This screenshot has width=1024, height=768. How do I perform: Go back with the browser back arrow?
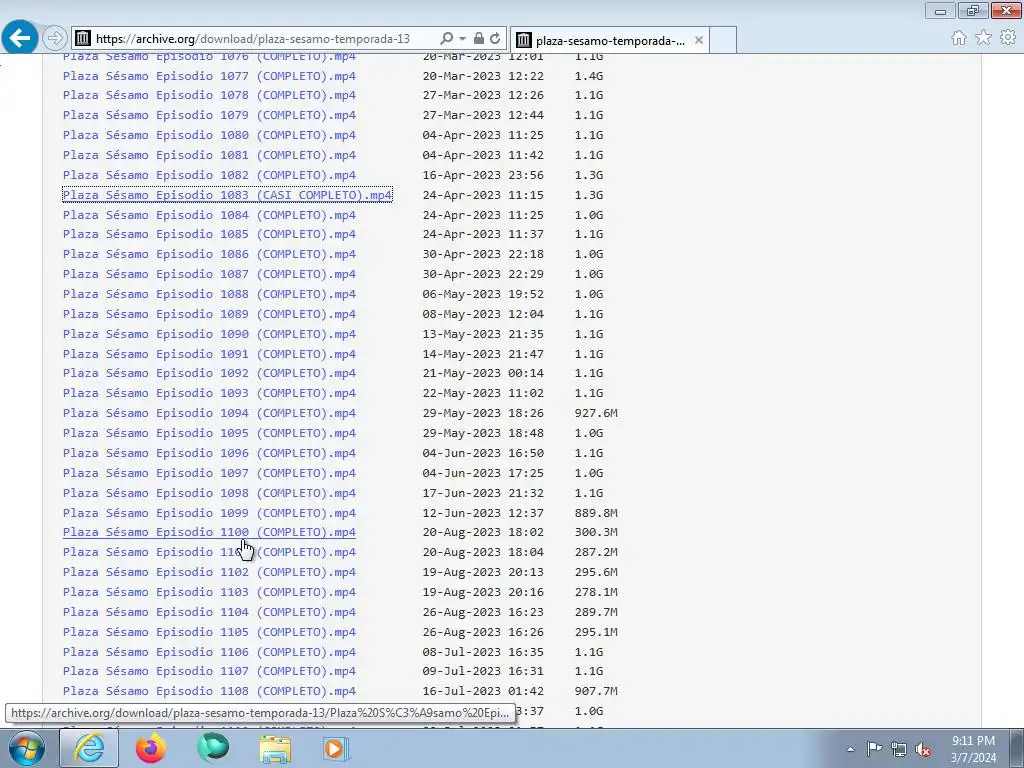(20, 38)
